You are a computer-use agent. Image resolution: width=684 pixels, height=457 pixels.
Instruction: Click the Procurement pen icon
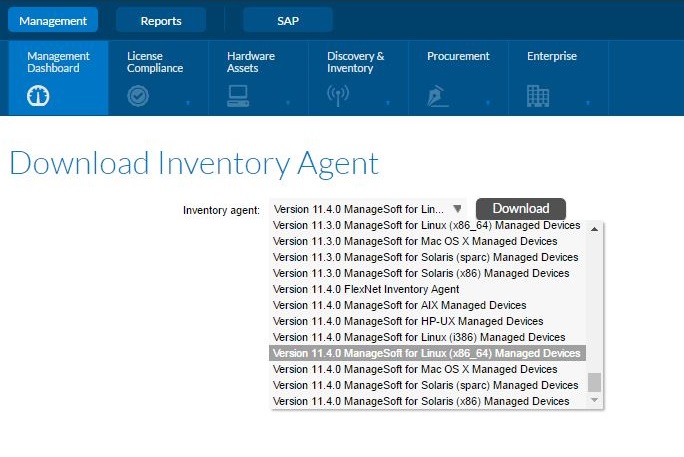[438, 96]
